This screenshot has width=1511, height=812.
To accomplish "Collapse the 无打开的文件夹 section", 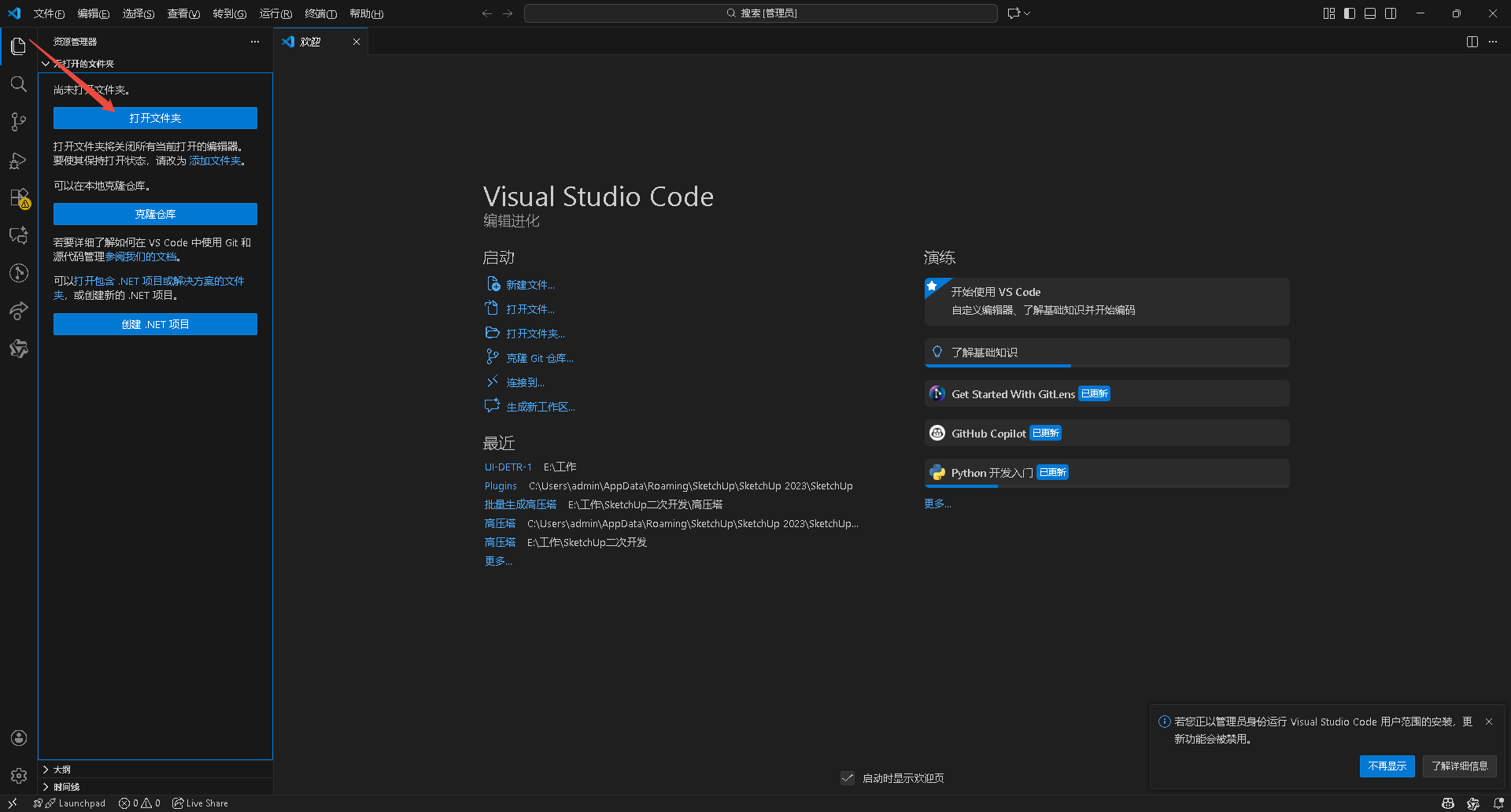I will [155, 64].
